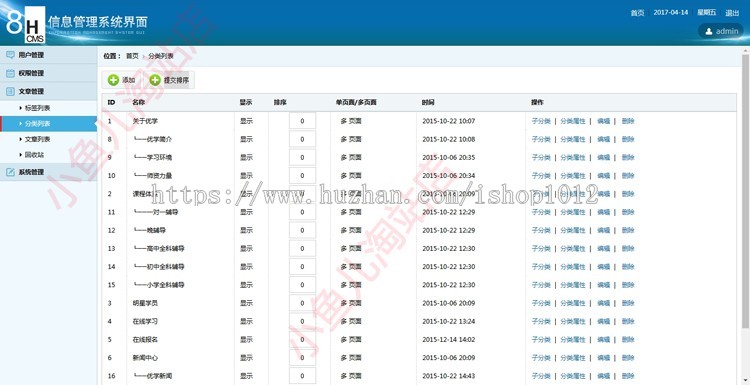Open 分类属性 for 新闻中心 row
The width and height of the screenshot is (750, 385).
pos(573,358)
